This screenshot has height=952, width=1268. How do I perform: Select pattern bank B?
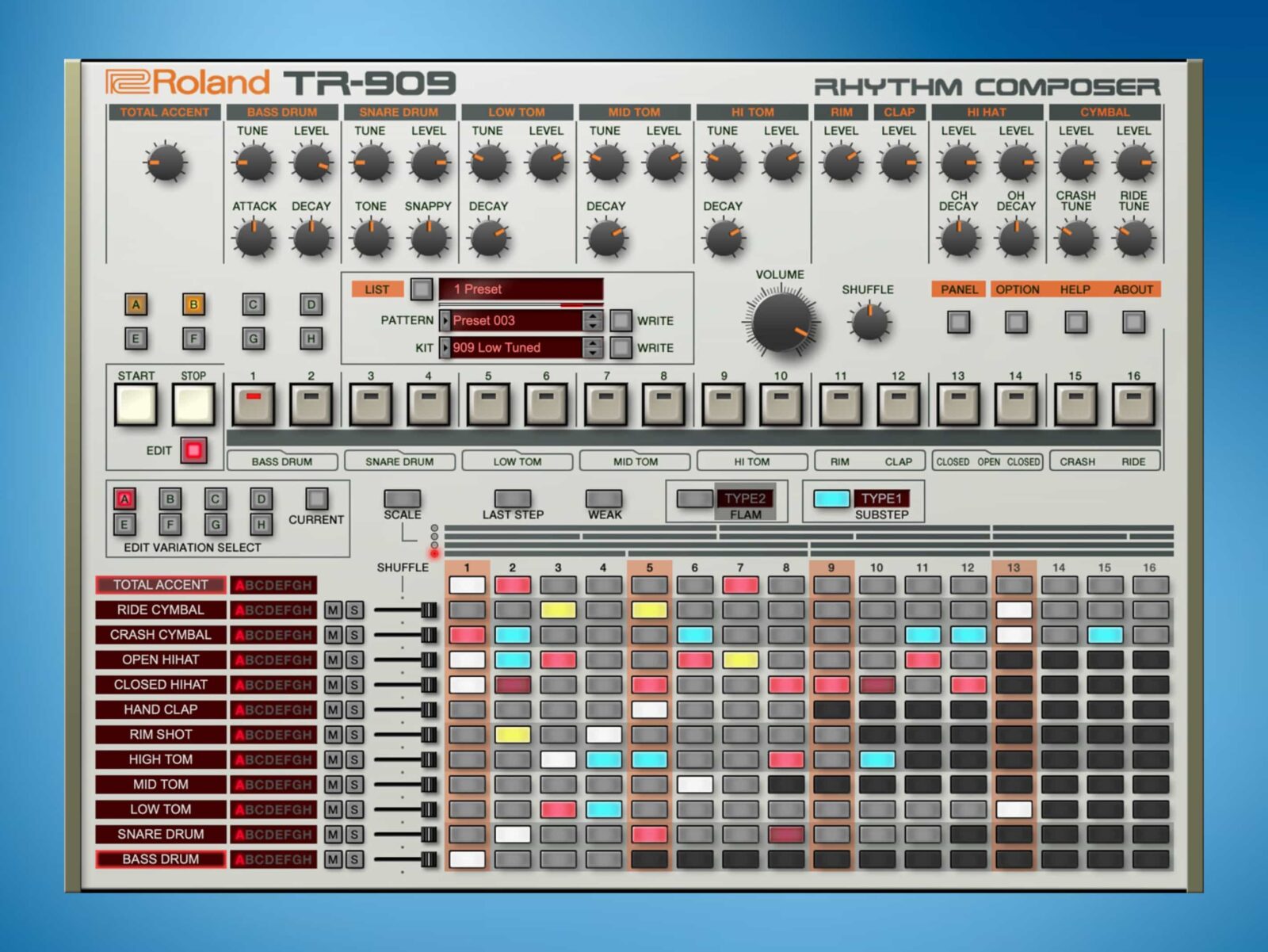[x=193, y=303]
